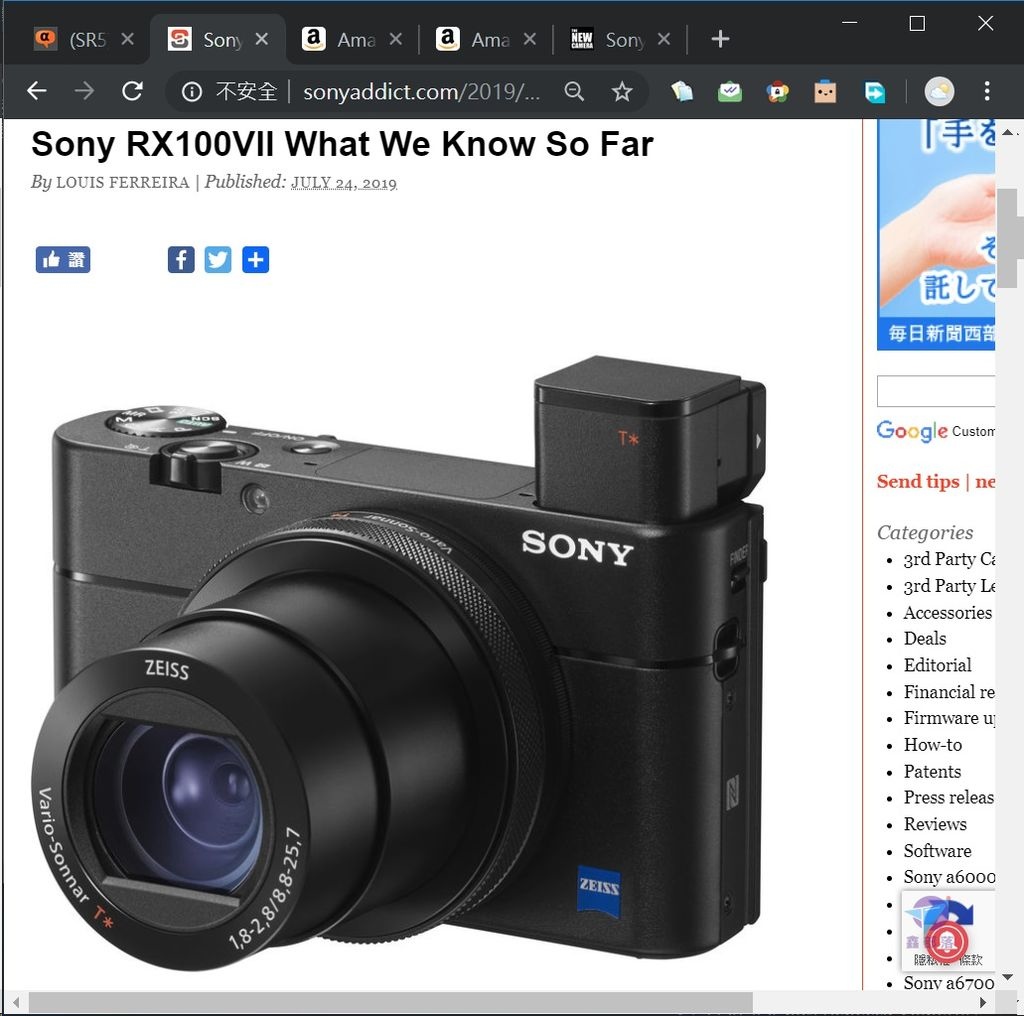Viewport: 1024px width, 1016px height.
Task: Open the Firmware category link
Action: click(949, 718)
